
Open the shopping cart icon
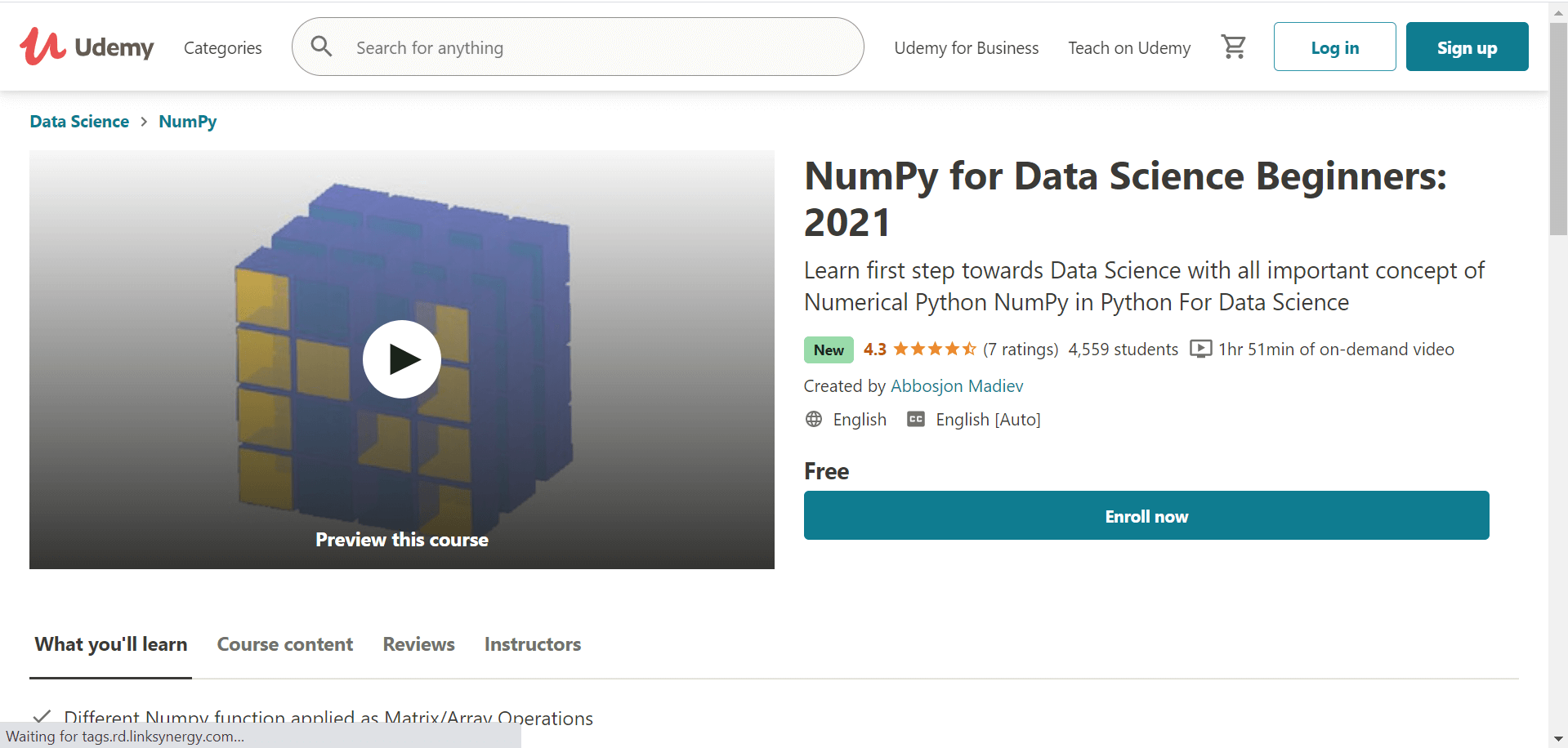coord(1233,47)
